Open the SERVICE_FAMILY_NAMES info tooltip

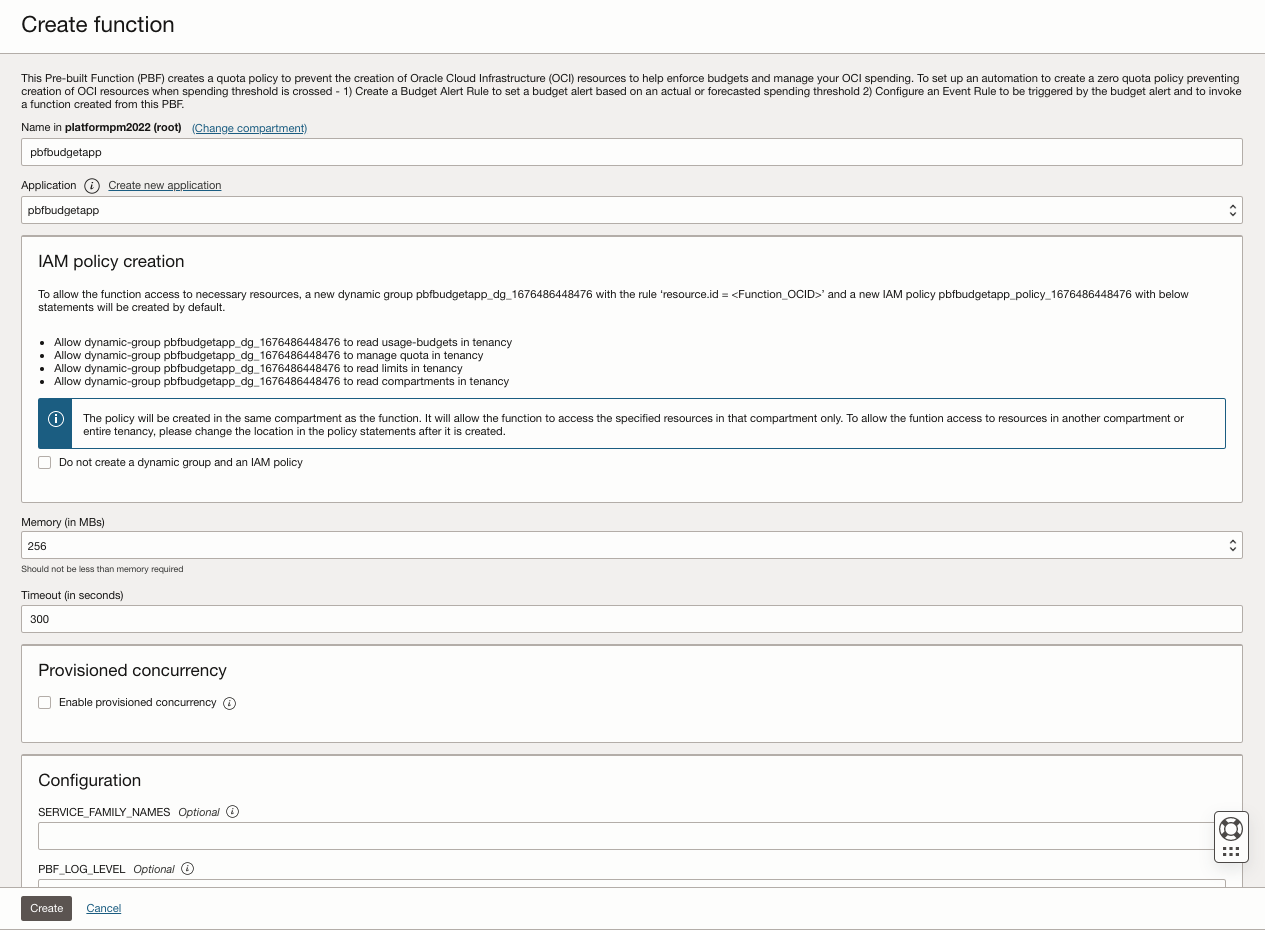[x=232, y=812]
